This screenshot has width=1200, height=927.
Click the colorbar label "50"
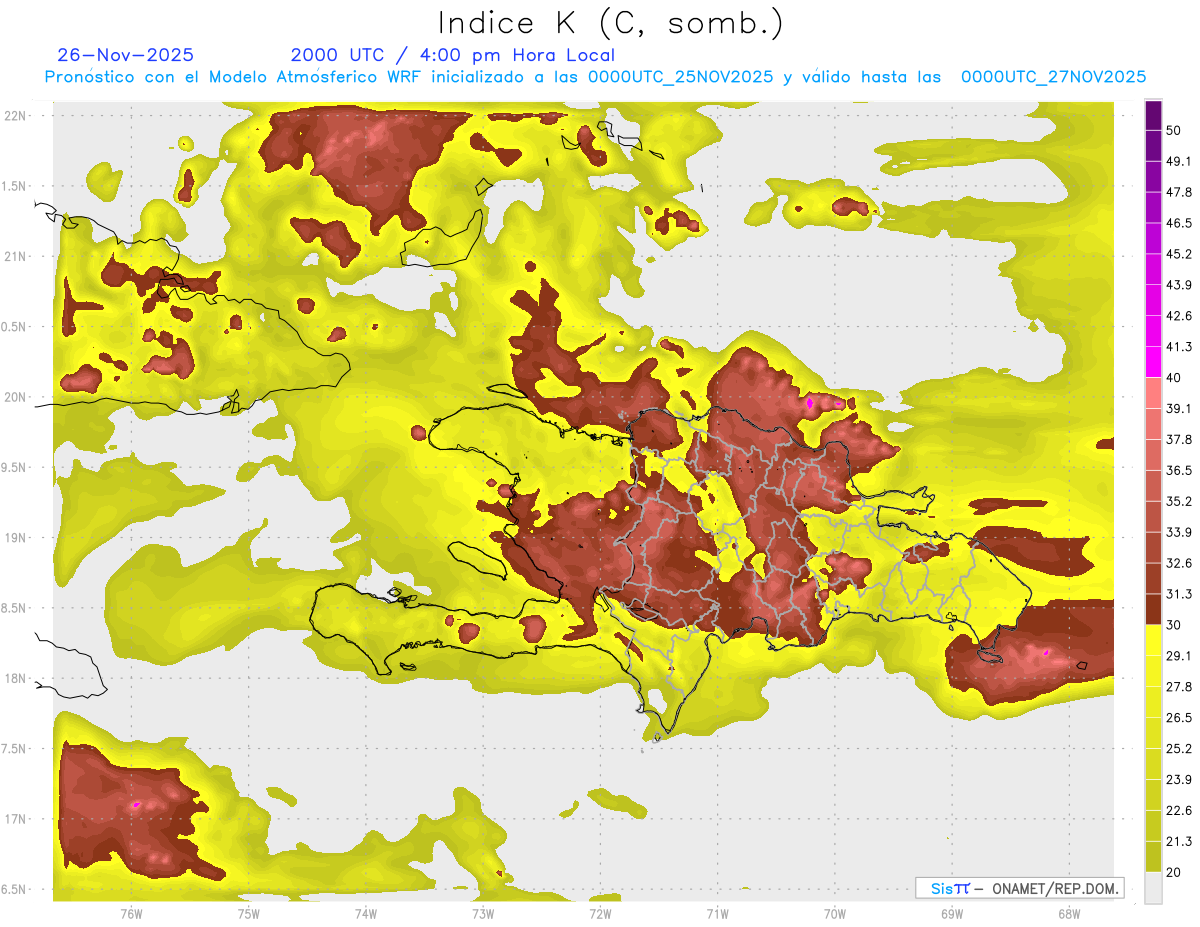coord(1174,131)
